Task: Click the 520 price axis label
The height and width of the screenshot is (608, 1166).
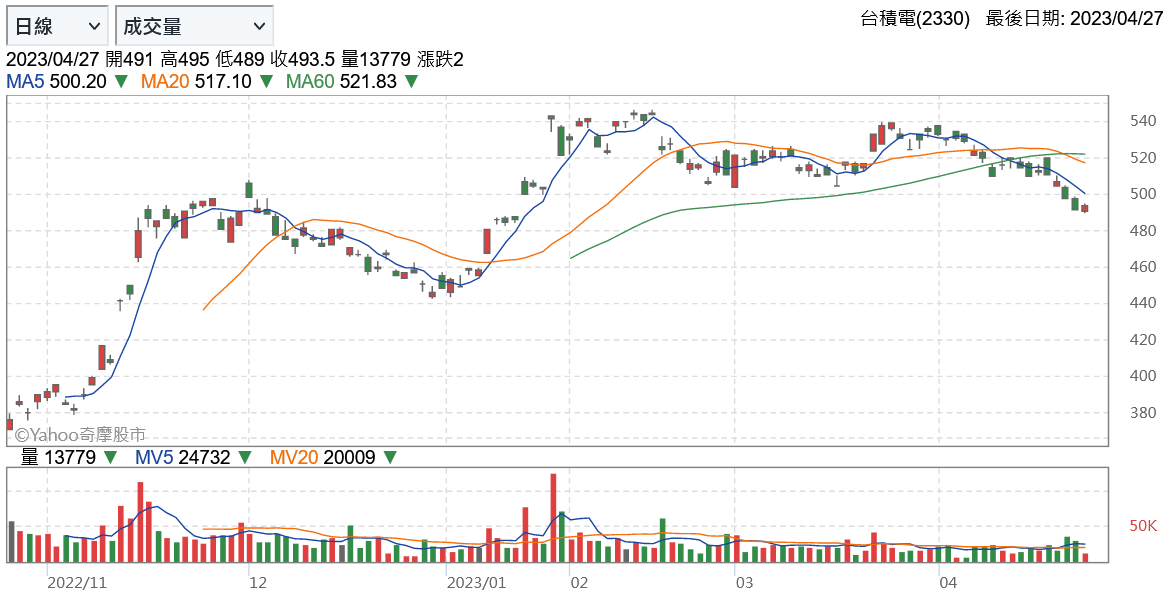Action: [1142, 158]
